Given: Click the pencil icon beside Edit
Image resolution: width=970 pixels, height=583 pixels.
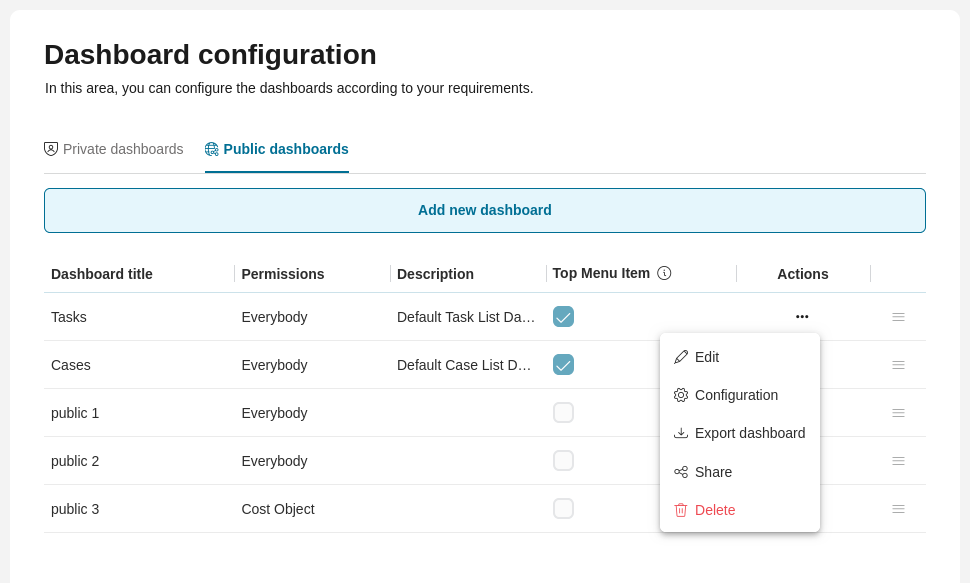Looking at the screenshot, I should (x=680, y=357).
